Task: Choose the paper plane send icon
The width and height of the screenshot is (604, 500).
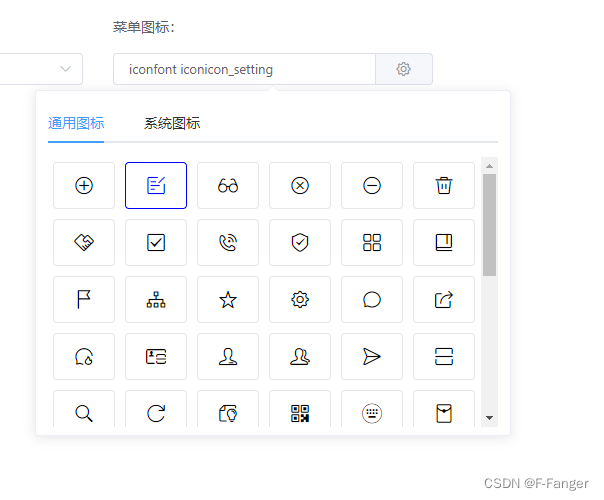Action: pos(372,357)
